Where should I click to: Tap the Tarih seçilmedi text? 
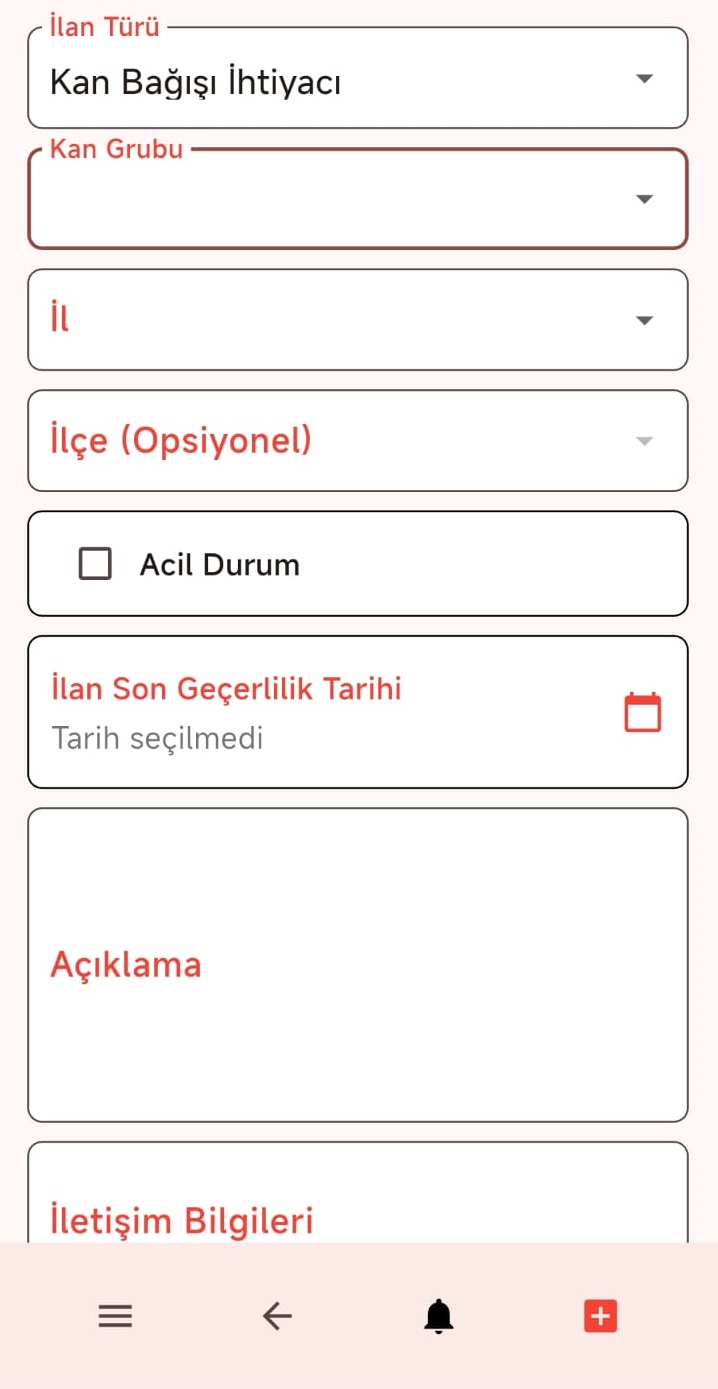click(x=157, y=739)
